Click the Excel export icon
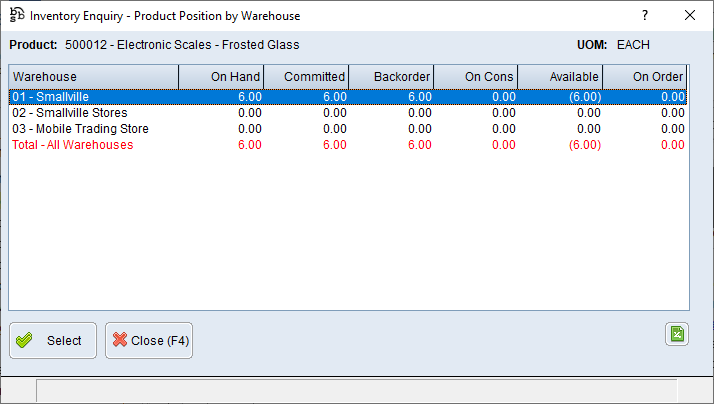This screenshot has height=404, width=714. pyautogui.click(x=676, y=335)
